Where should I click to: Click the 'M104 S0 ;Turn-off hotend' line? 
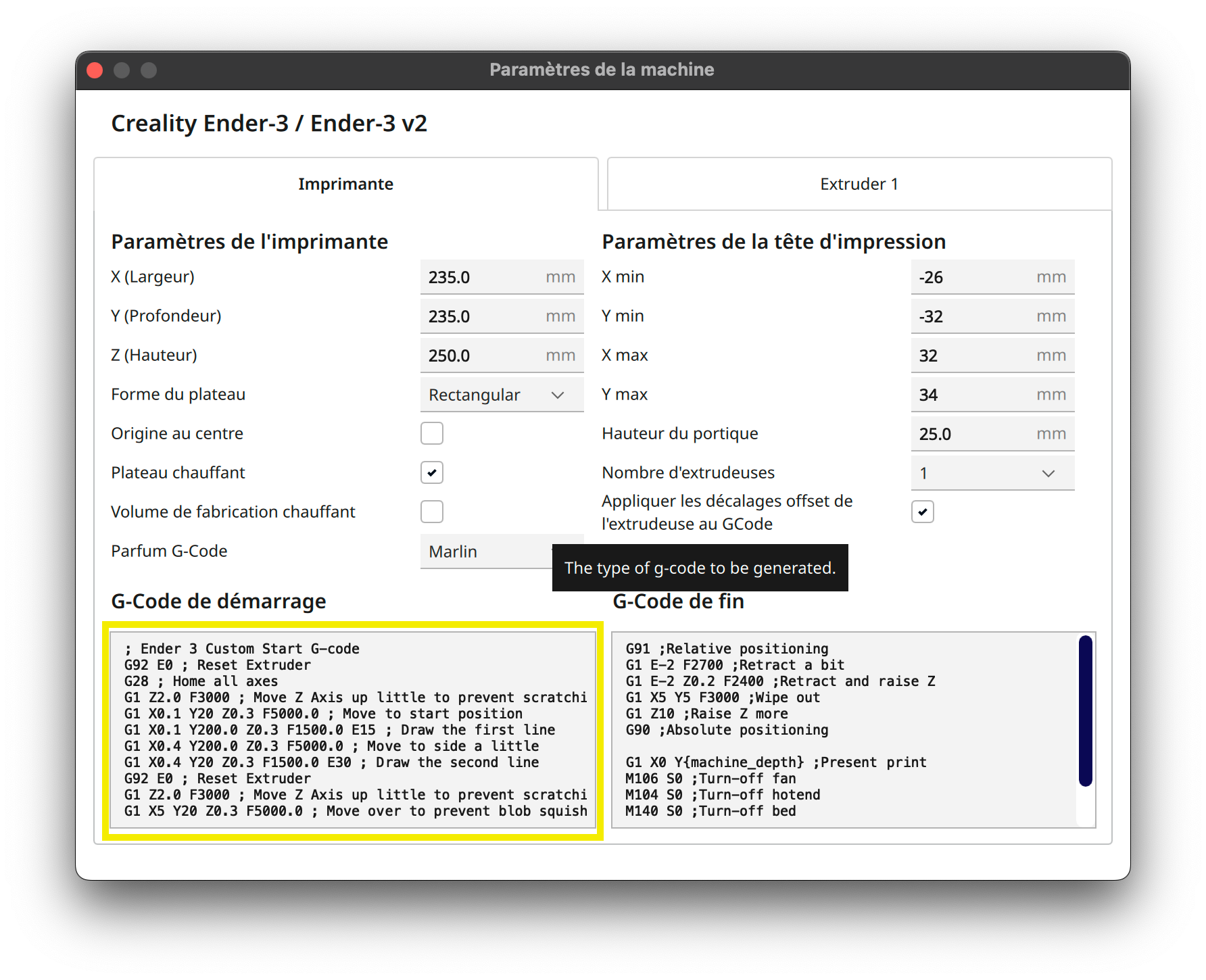(723, 795)
